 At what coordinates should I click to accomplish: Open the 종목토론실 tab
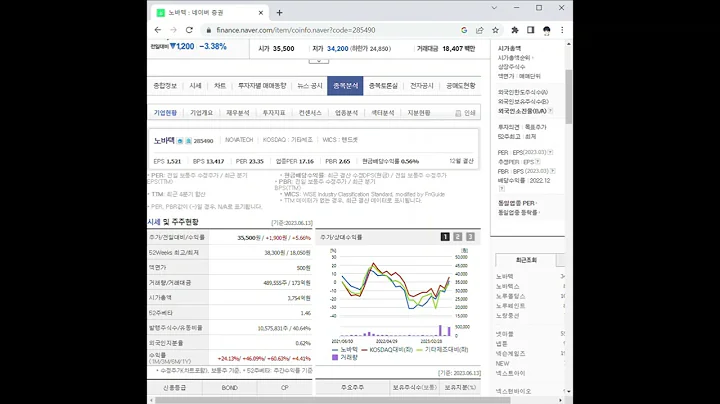click(x=383, y=86)
